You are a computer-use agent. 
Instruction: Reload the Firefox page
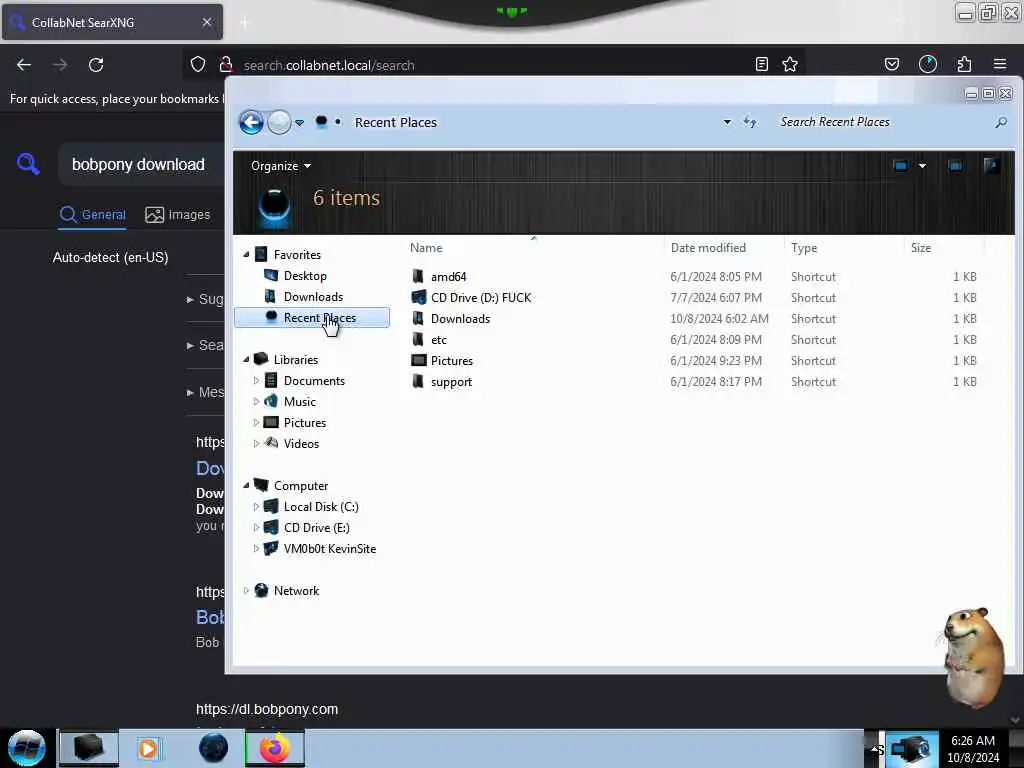96,65
